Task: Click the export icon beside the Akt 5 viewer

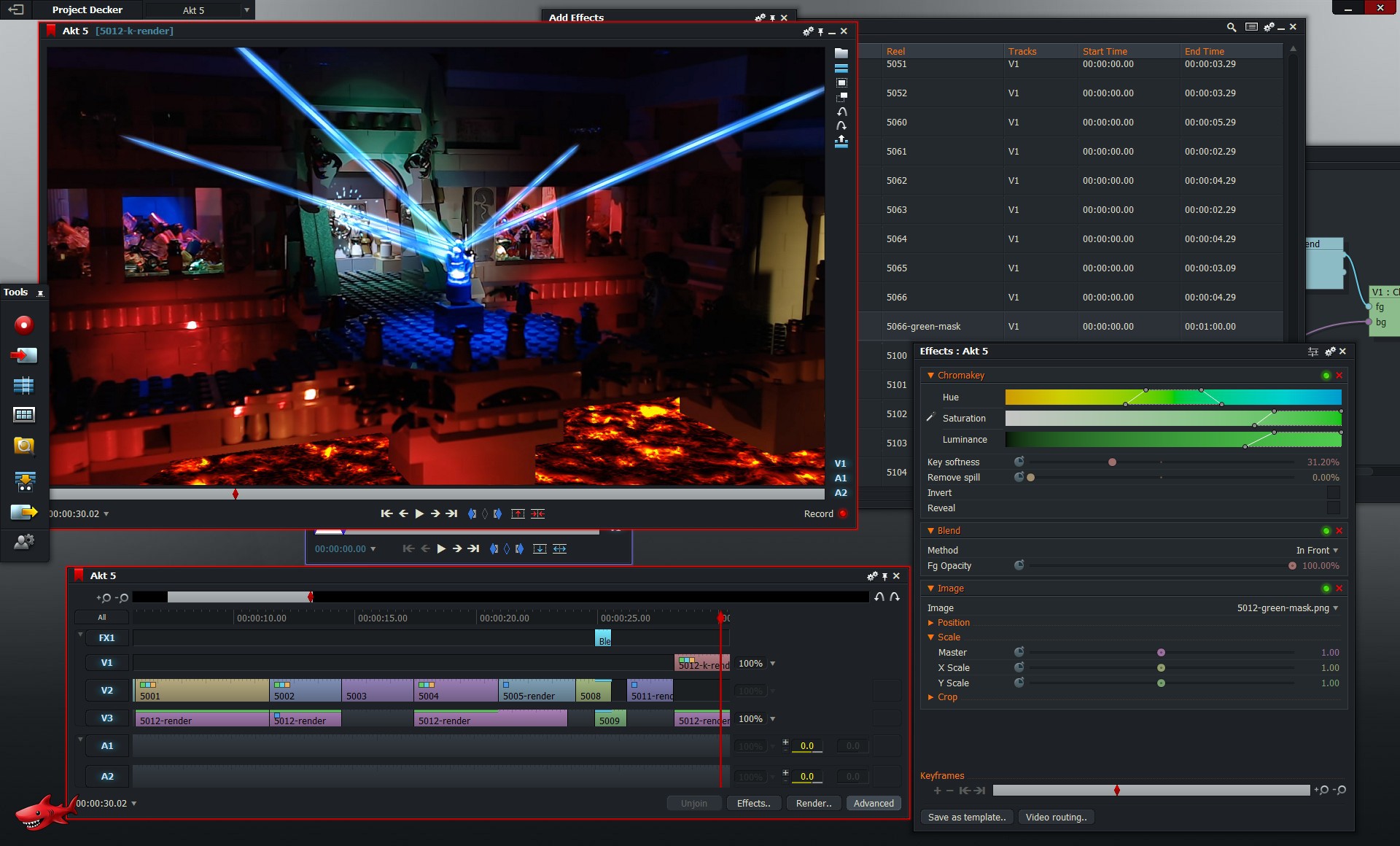Action: pos(841,141)
